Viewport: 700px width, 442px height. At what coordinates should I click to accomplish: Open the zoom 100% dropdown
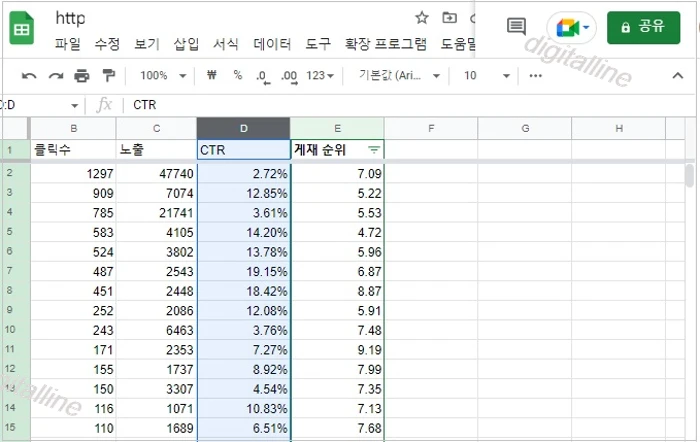tap(163, 75)
